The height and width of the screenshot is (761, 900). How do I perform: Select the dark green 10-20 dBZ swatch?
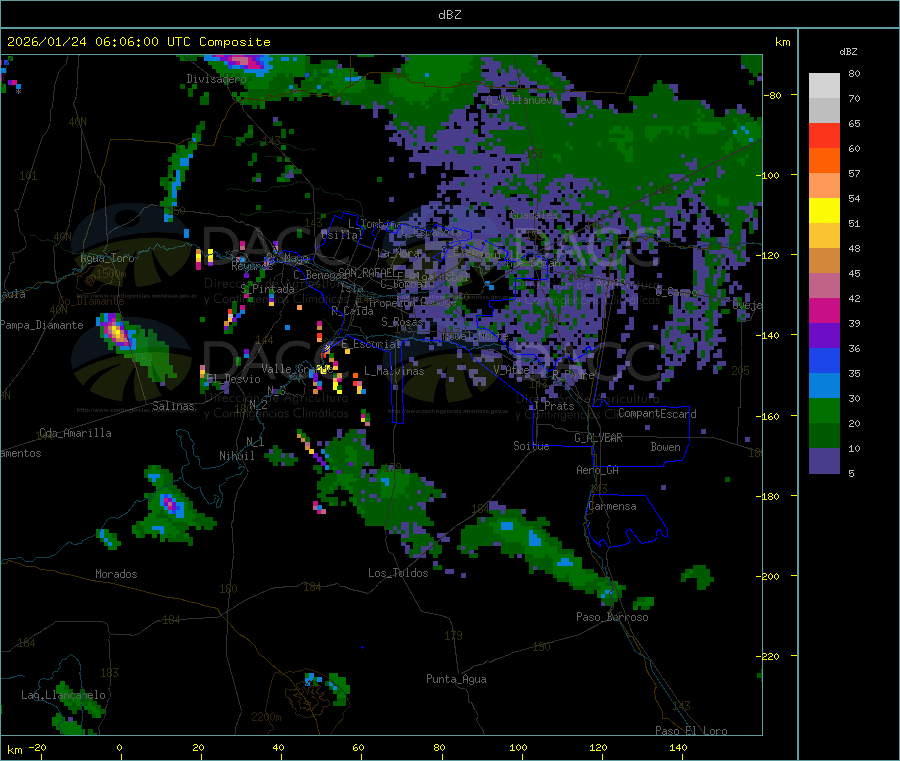pos(824,436)
